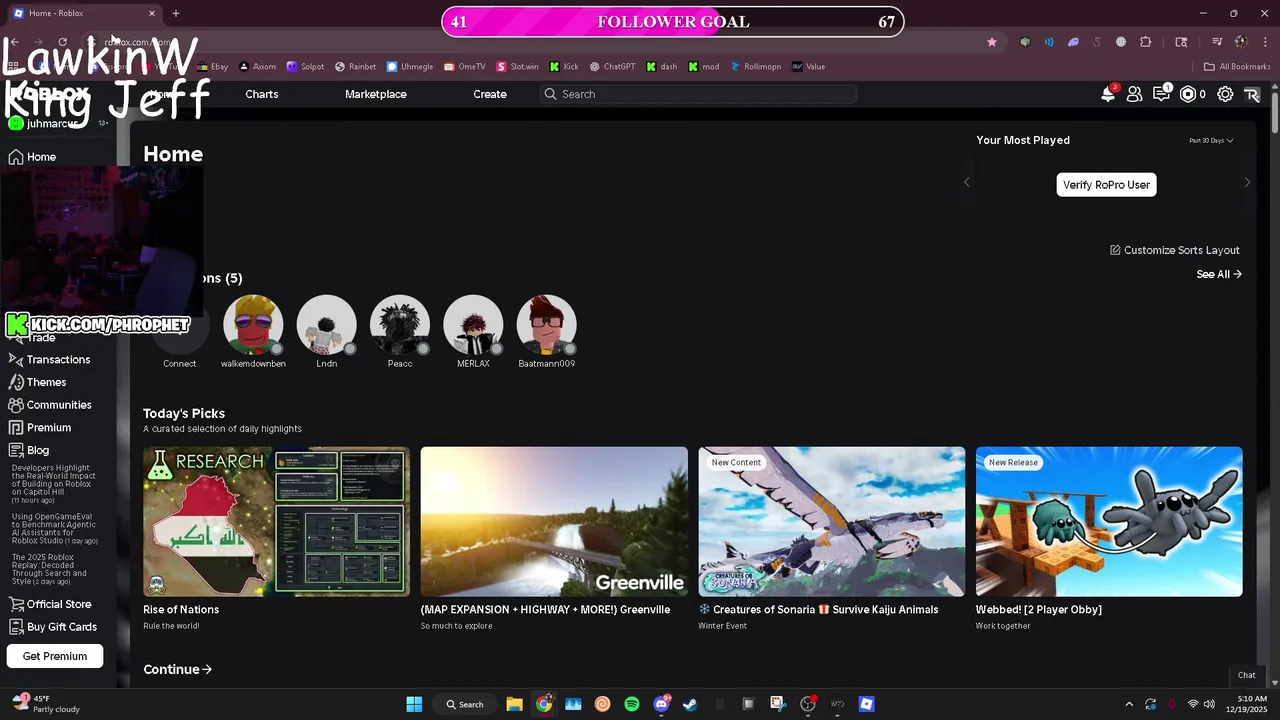Bookmark this page with the star icon
The height and width of the screenshot is (720, 1280).
click(x=992, y=42)
